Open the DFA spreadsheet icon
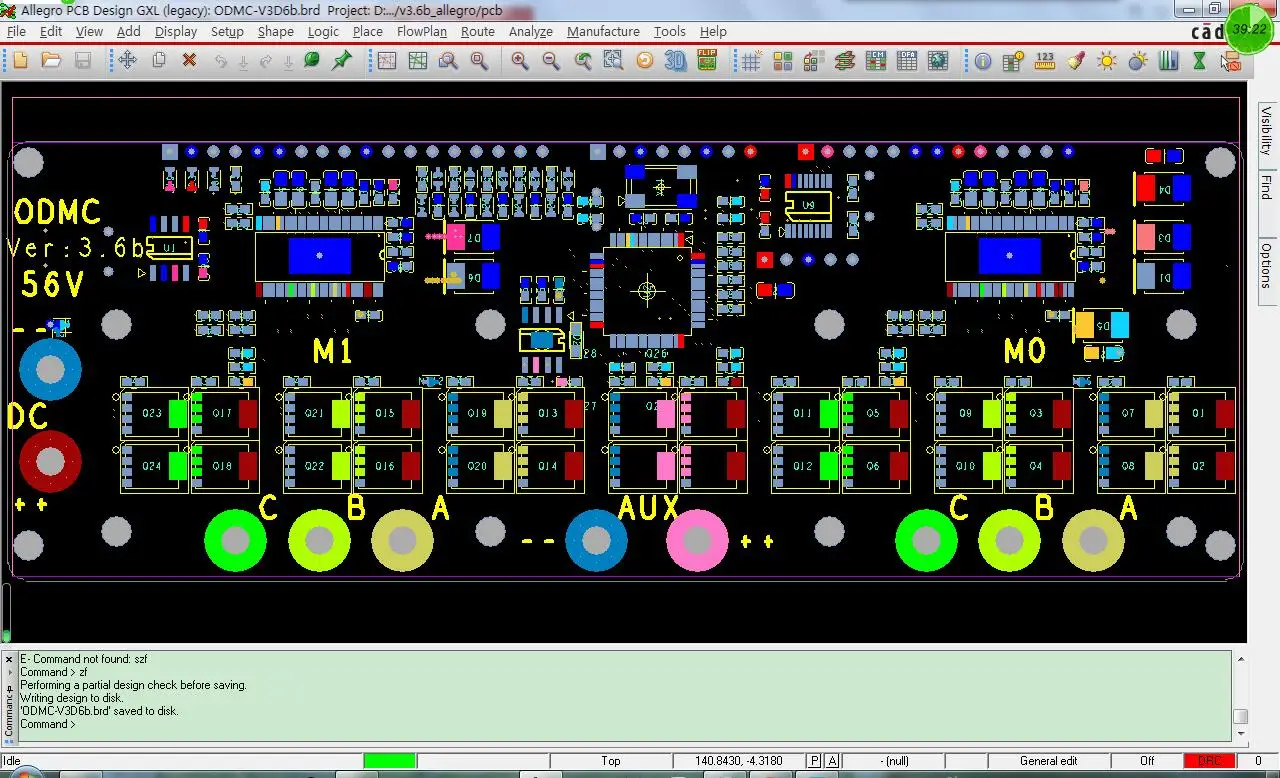This screenshot has height=778, width=1280. tap(906, 61)
